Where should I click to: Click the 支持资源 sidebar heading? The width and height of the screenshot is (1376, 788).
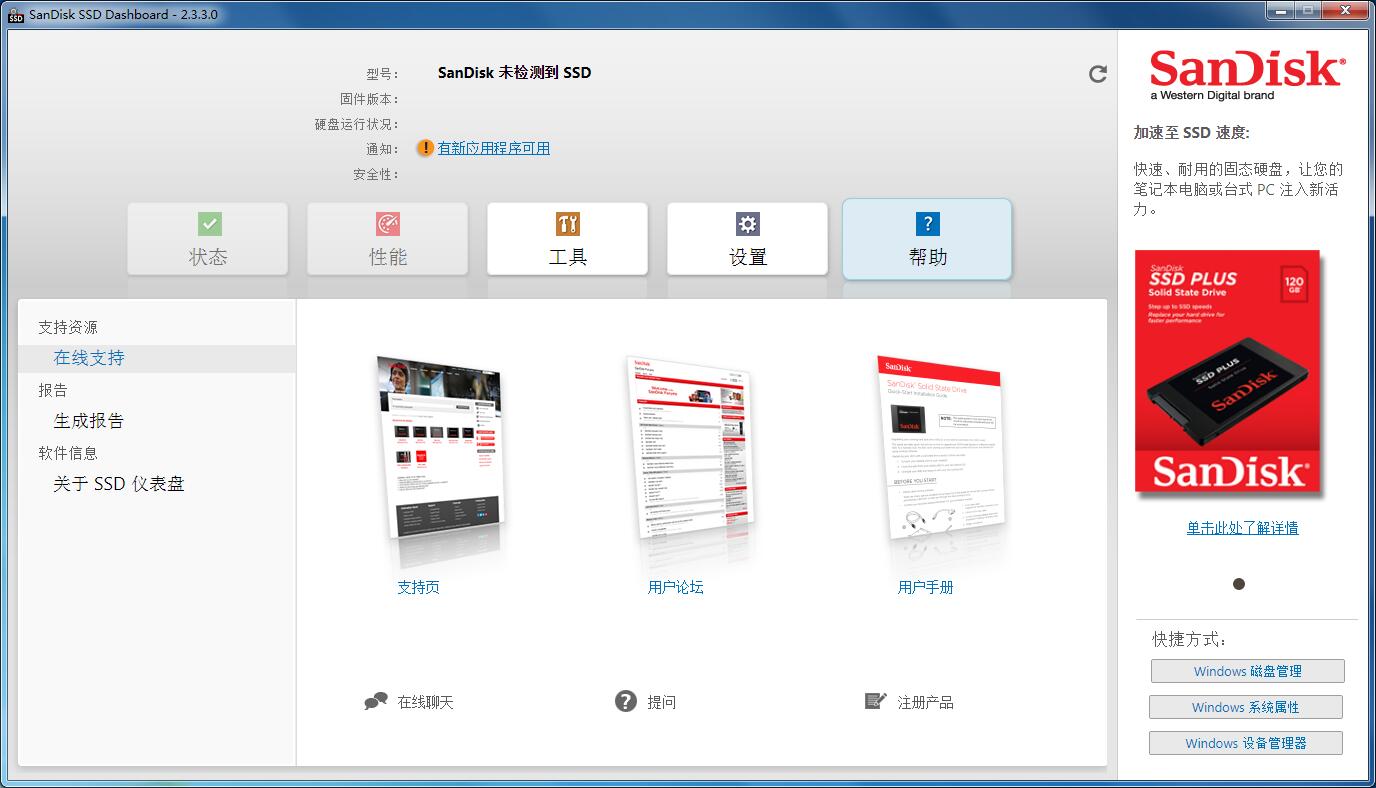[68, 327]
